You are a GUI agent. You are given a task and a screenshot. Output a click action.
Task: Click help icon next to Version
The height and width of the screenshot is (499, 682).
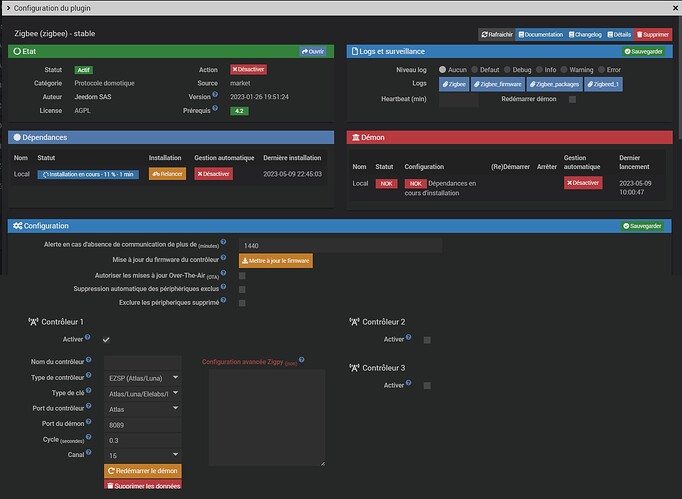click(x=215, y=94)
